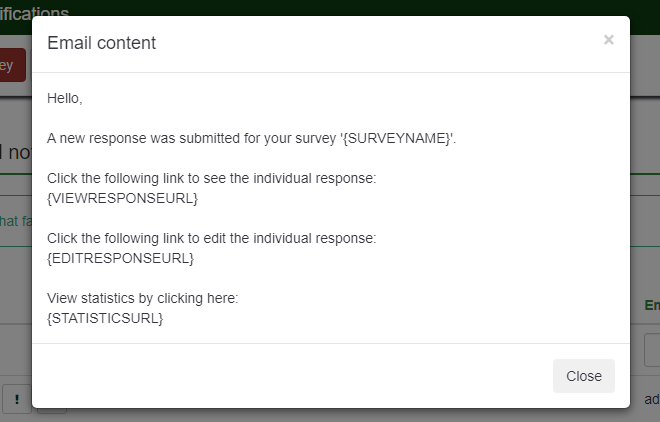Screen dimensions: 660x422
Task: Click the 'see the individual response' line
Action: [x=211, y=178]
